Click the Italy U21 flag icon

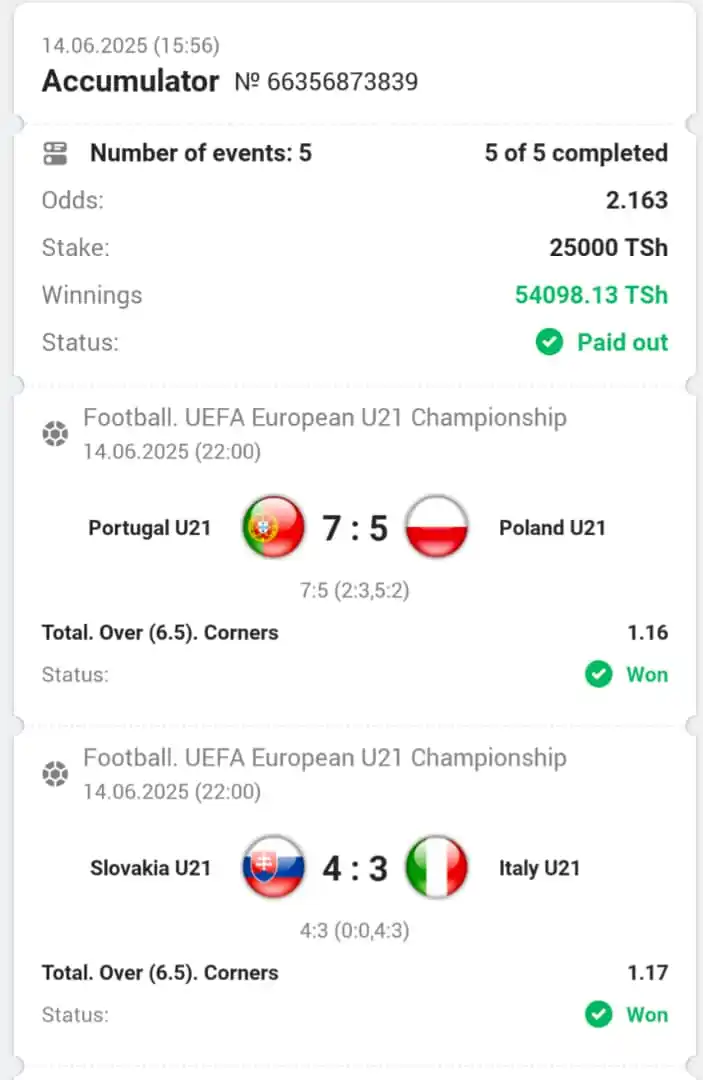[437, 866]
